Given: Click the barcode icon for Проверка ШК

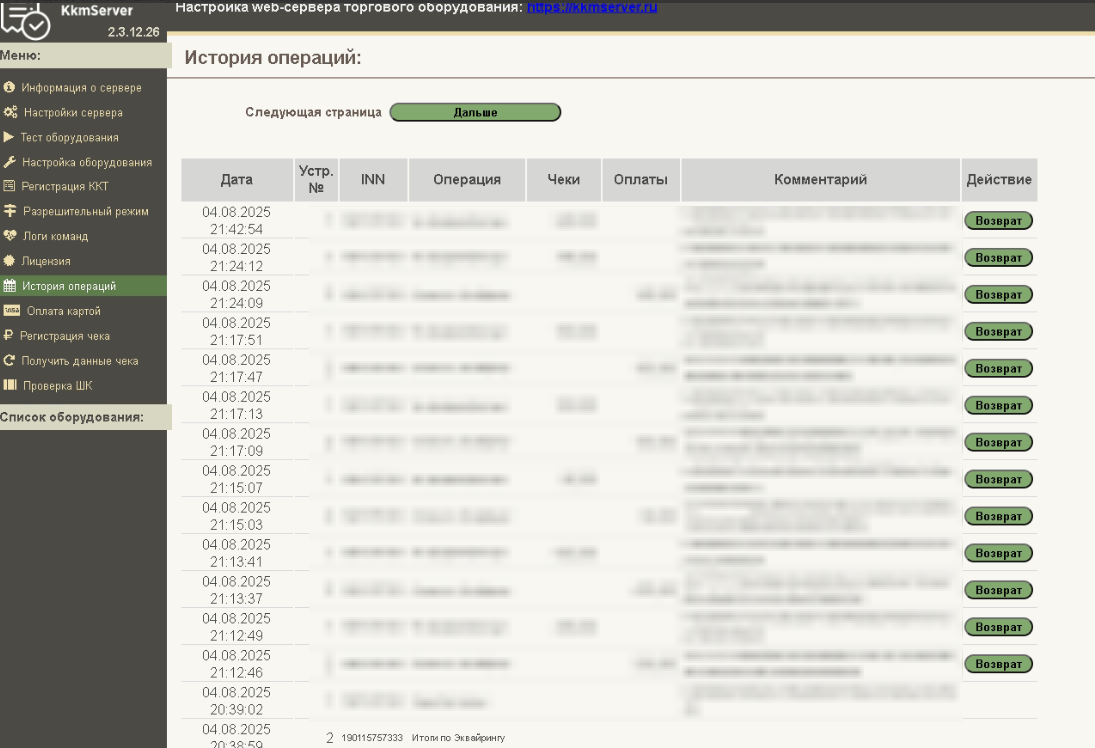Looking at the screenshot, I should tap(10, 385).
